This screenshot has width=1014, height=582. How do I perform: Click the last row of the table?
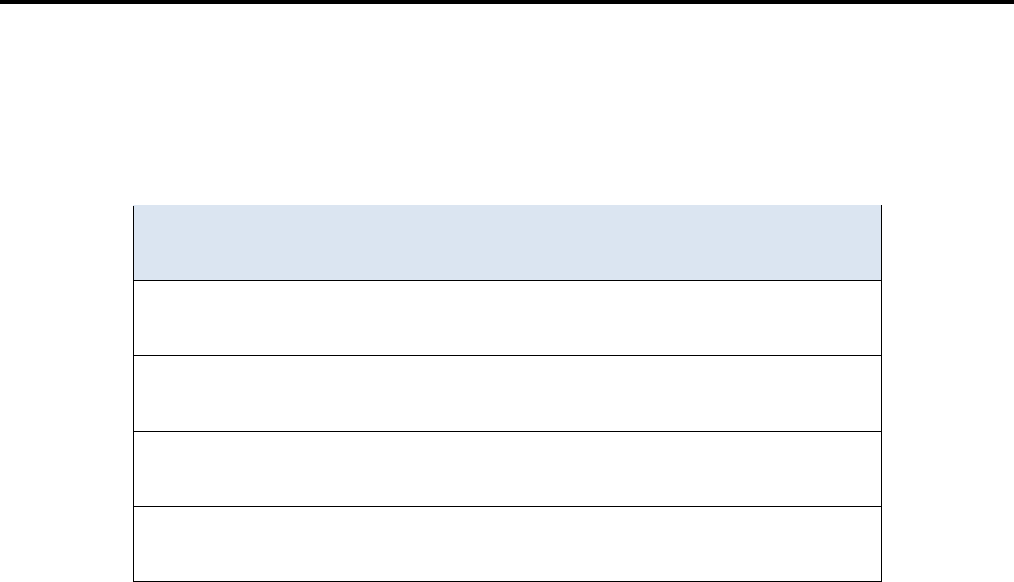507,543
